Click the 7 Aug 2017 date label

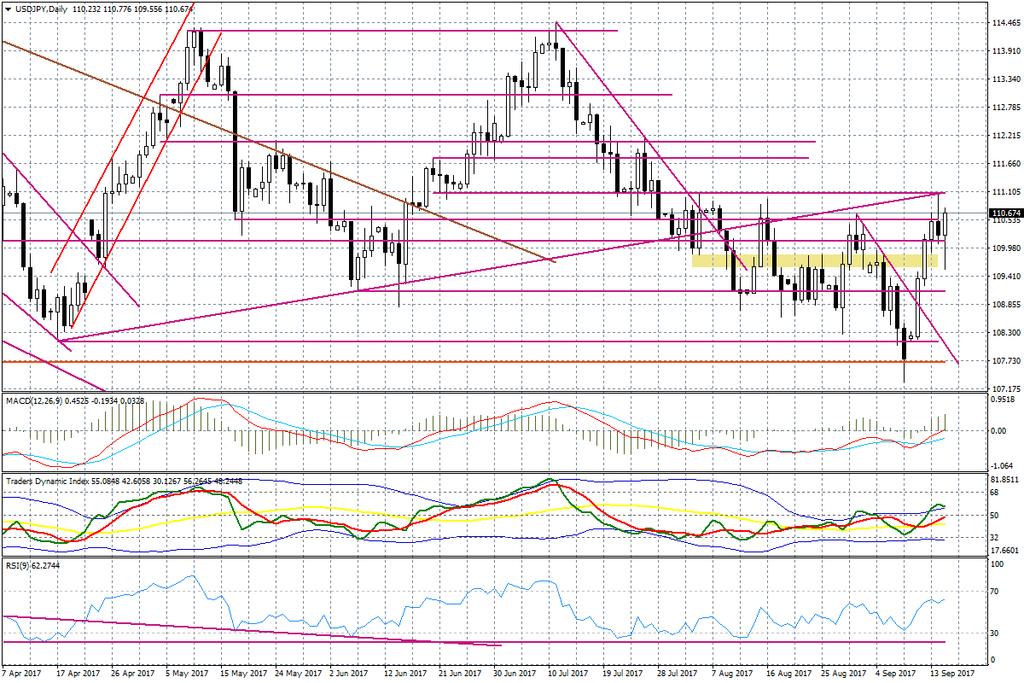click(732, 673)
